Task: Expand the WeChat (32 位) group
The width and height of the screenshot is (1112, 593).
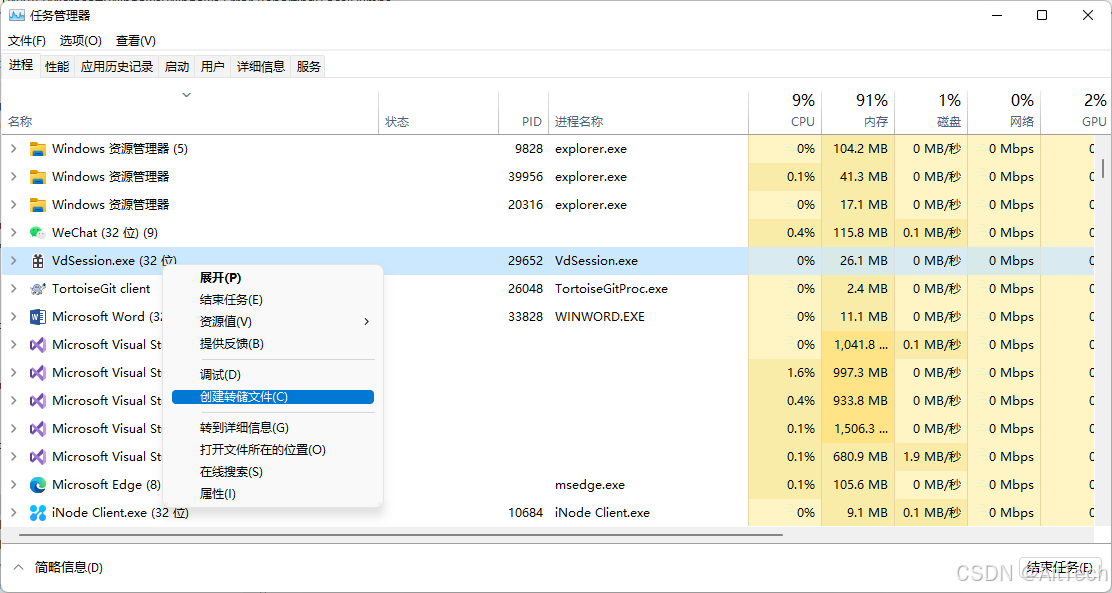Action: click(x=13, y=233)
